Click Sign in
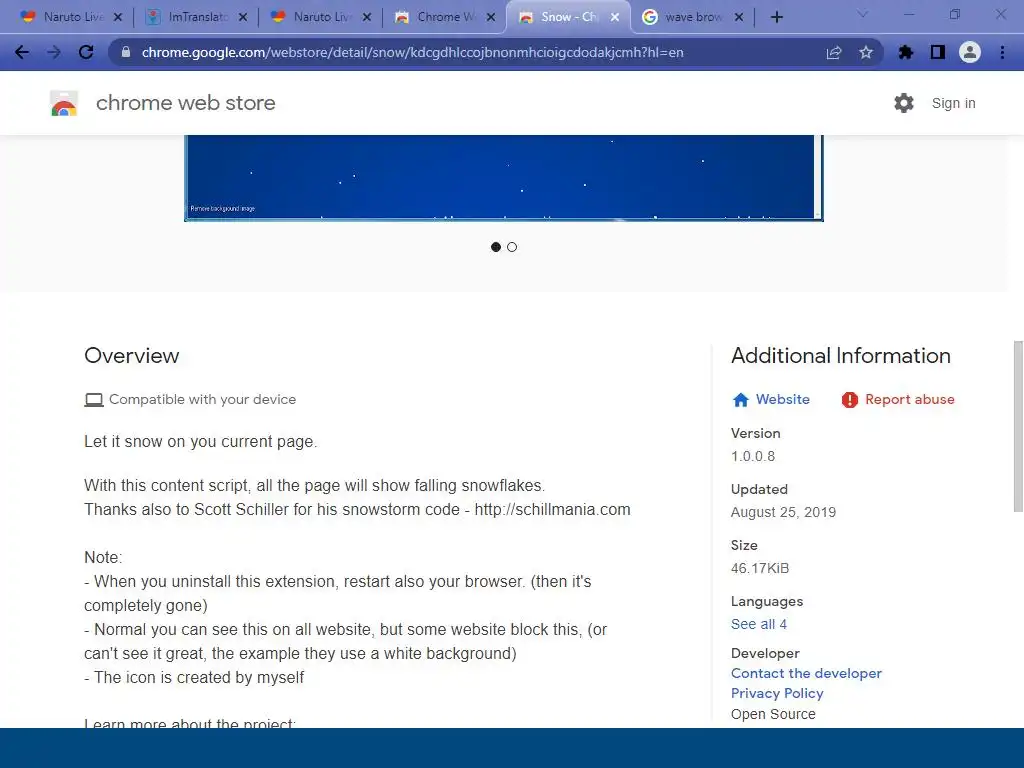Screen dimensions: 1024x768 coord(953,103)
